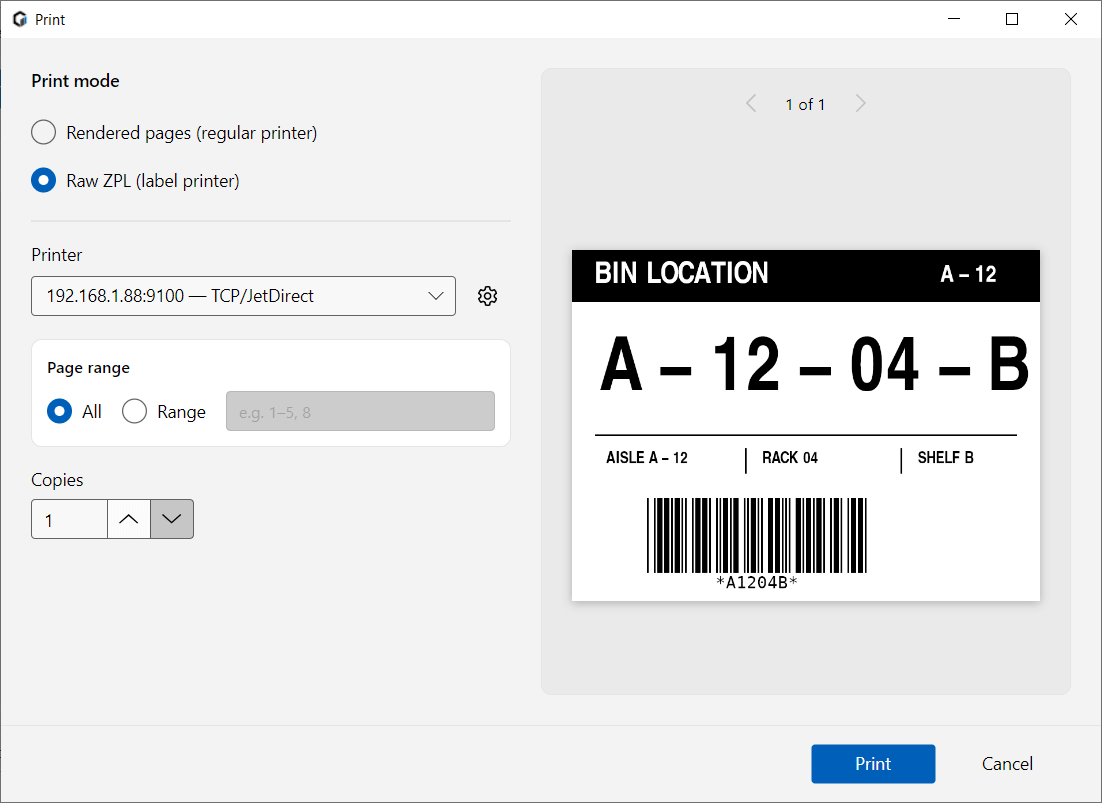Viewport: 1102px width, 803px height.
Task: Close the Print window
Action: click(x=1070, y=19)
